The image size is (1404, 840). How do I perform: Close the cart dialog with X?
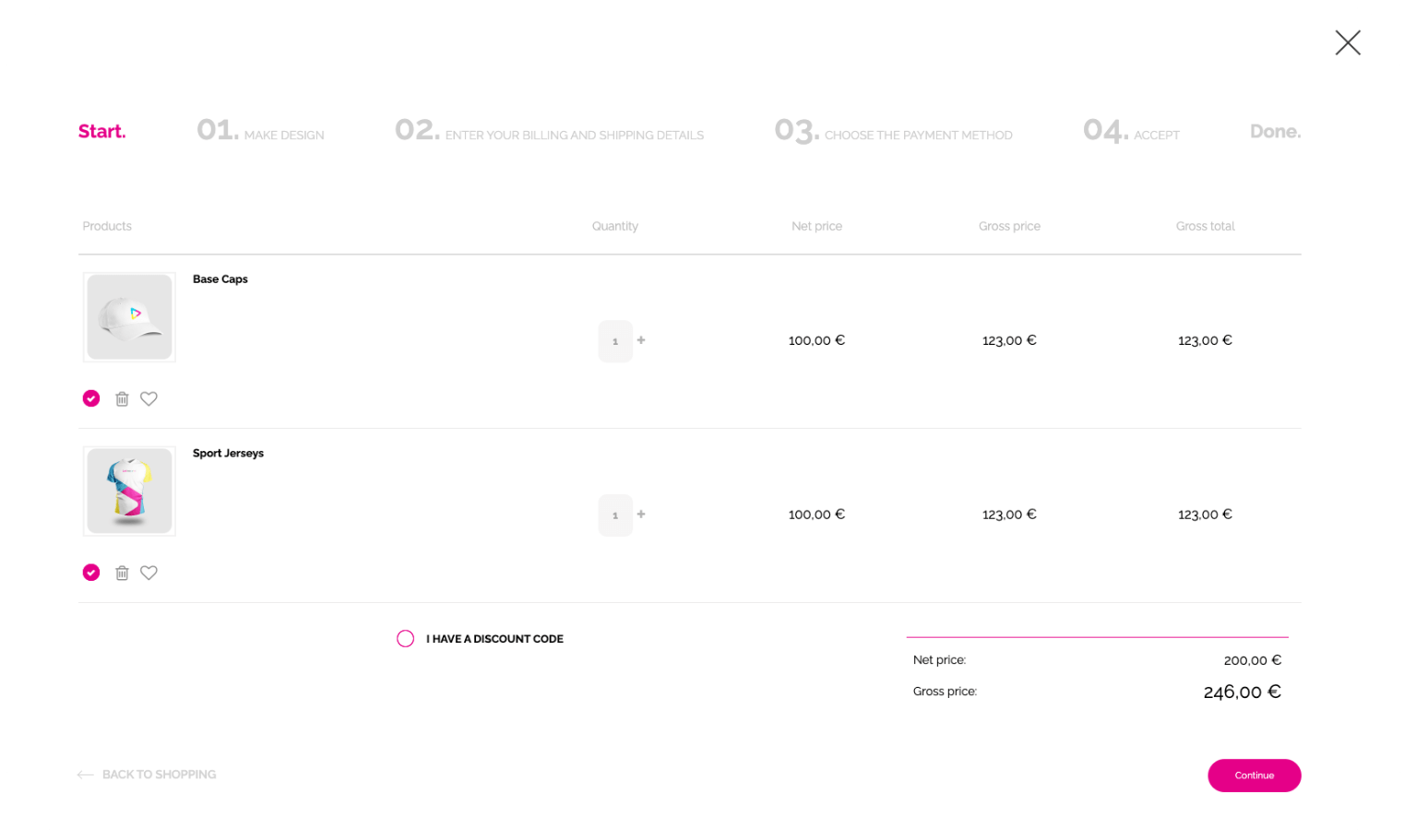[x=1347, y=42]
